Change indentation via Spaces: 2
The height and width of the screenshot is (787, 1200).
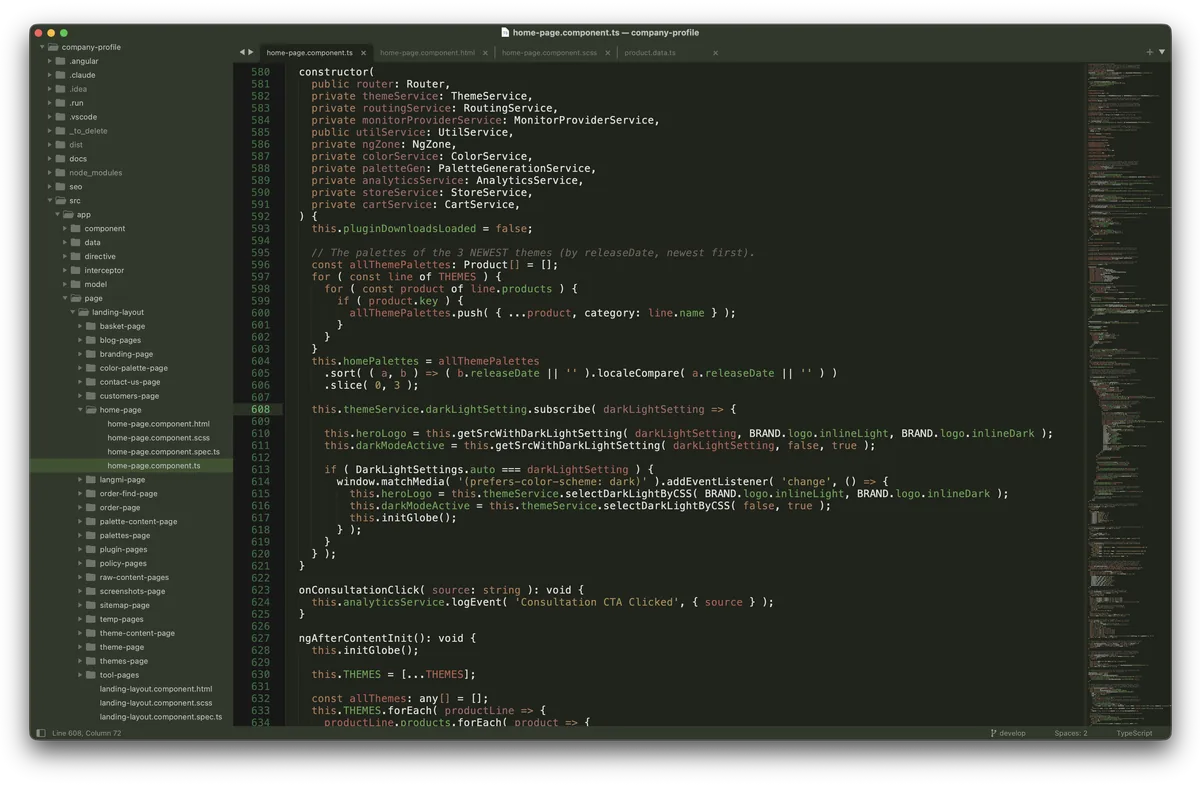pos(1070,733)
